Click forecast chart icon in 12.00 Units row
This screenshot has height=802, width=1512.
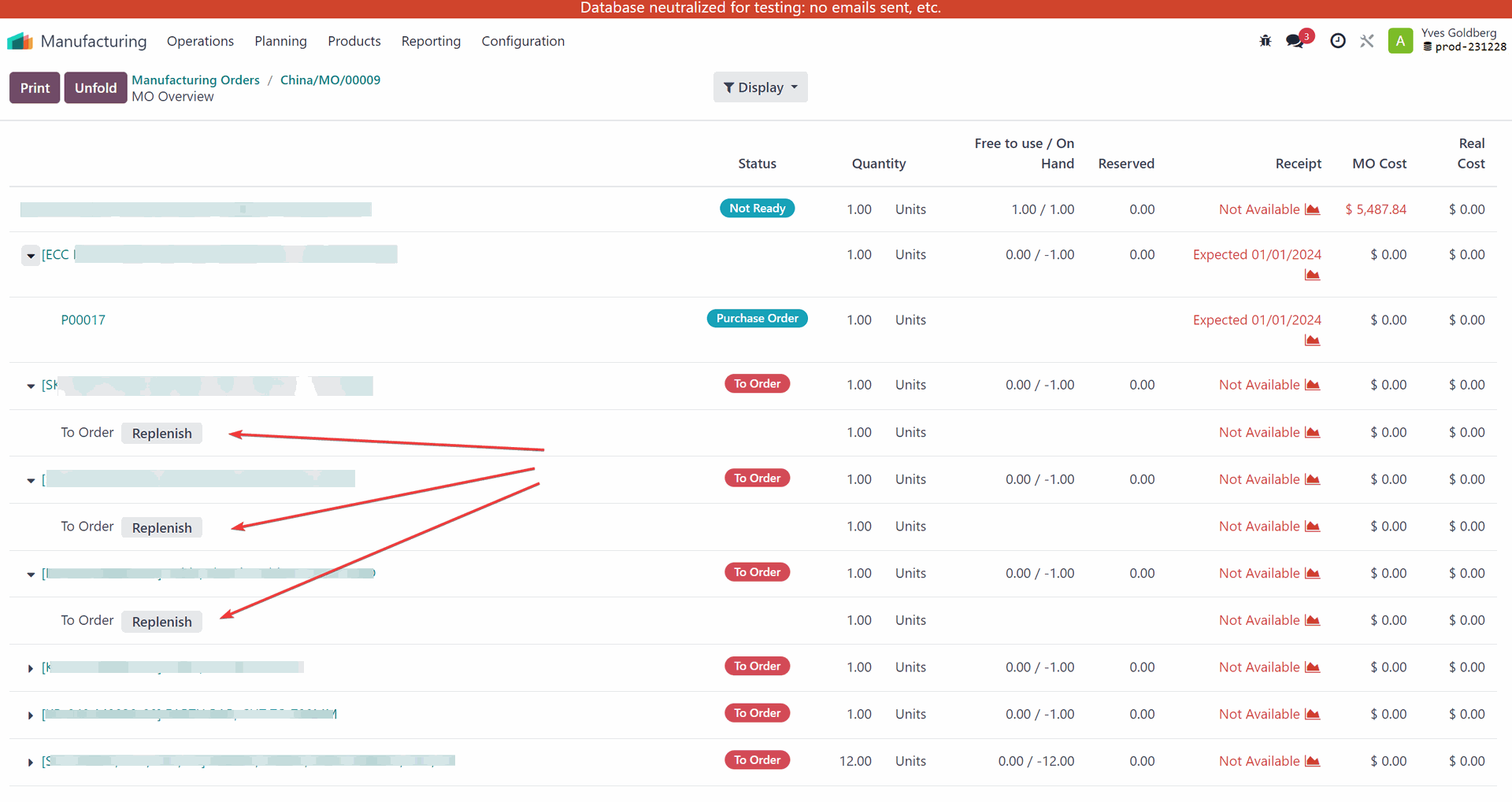(1312, 761)
